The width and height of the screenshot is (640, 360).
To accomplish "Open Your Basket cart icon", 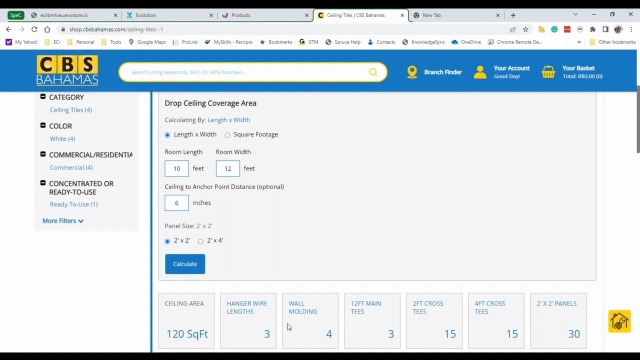I will click(548, 72).
